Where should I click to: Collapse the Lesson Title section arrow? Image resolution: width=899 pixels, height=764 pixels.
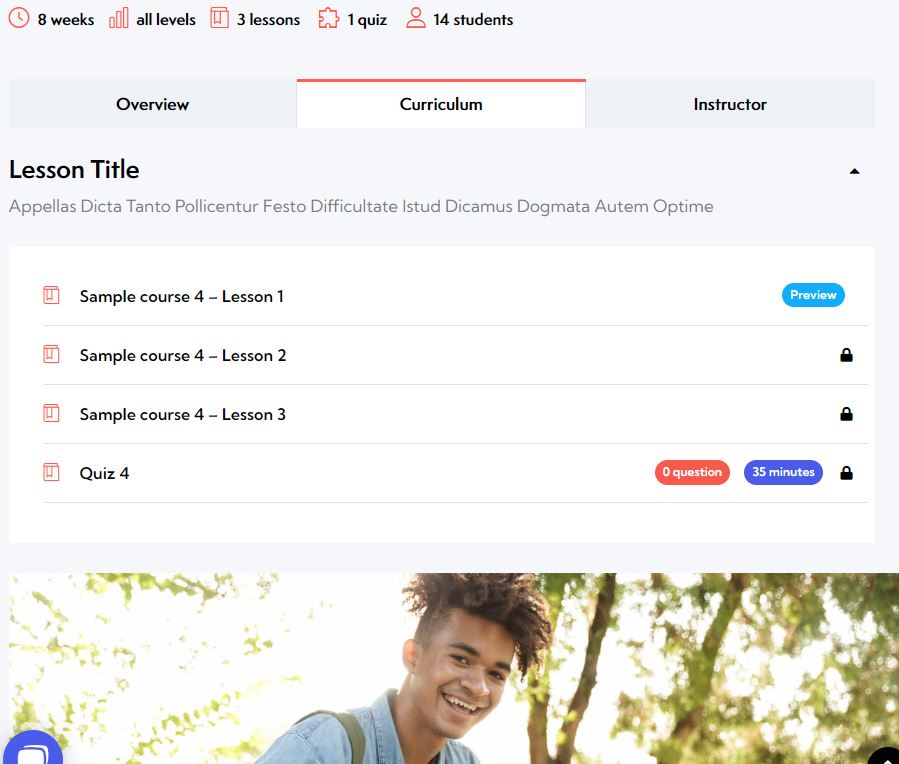click(854, 171)
